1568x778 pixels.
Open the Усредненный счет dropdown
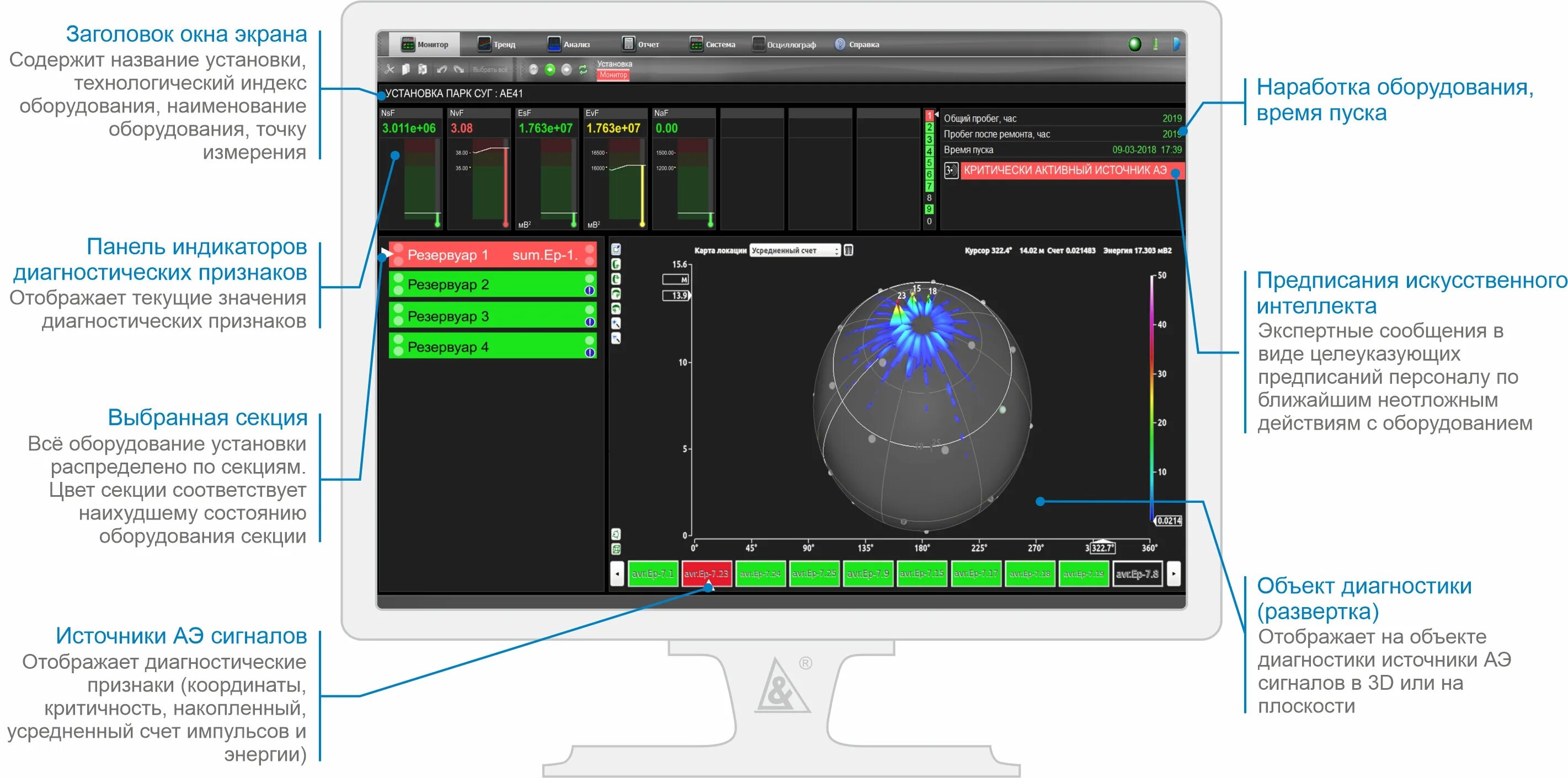pyautogui.click(x=794, y=251)
